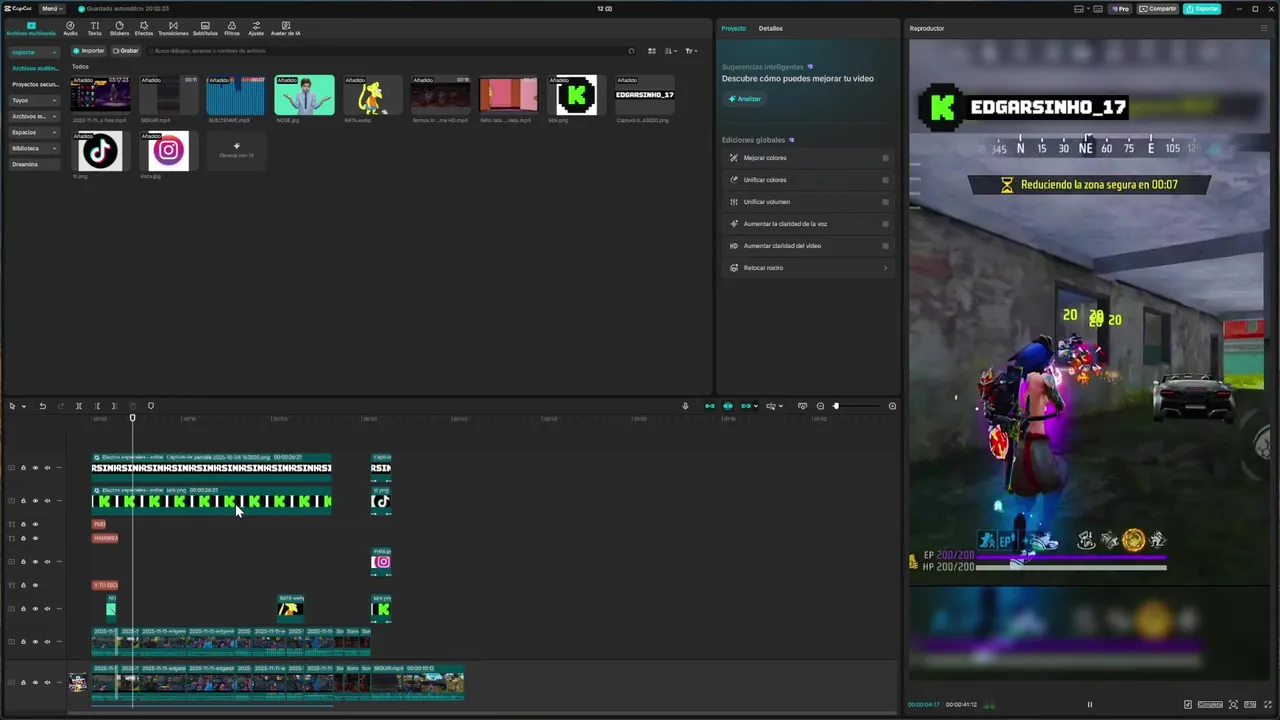Click the marker shield icon in timeline toolbar

[151, 406]
